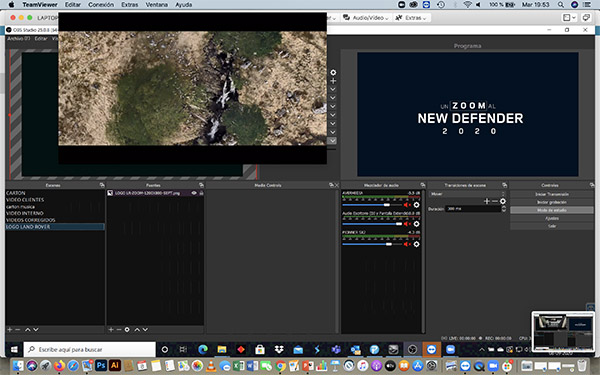Open TeamViewer view layout dropdown
This screenshot has width=600, height=375.
pos(569,18)
